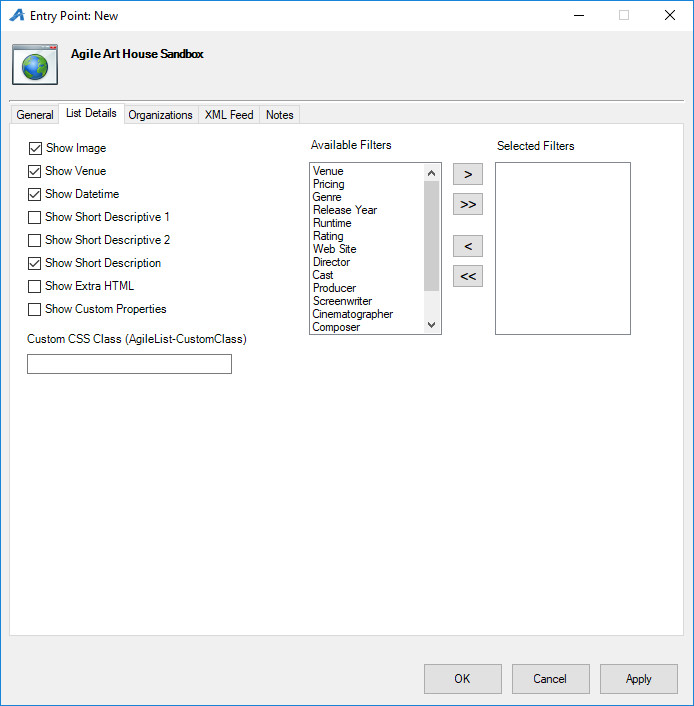Click the add single filter > button

pyautogui.click(x=468, y=174)
